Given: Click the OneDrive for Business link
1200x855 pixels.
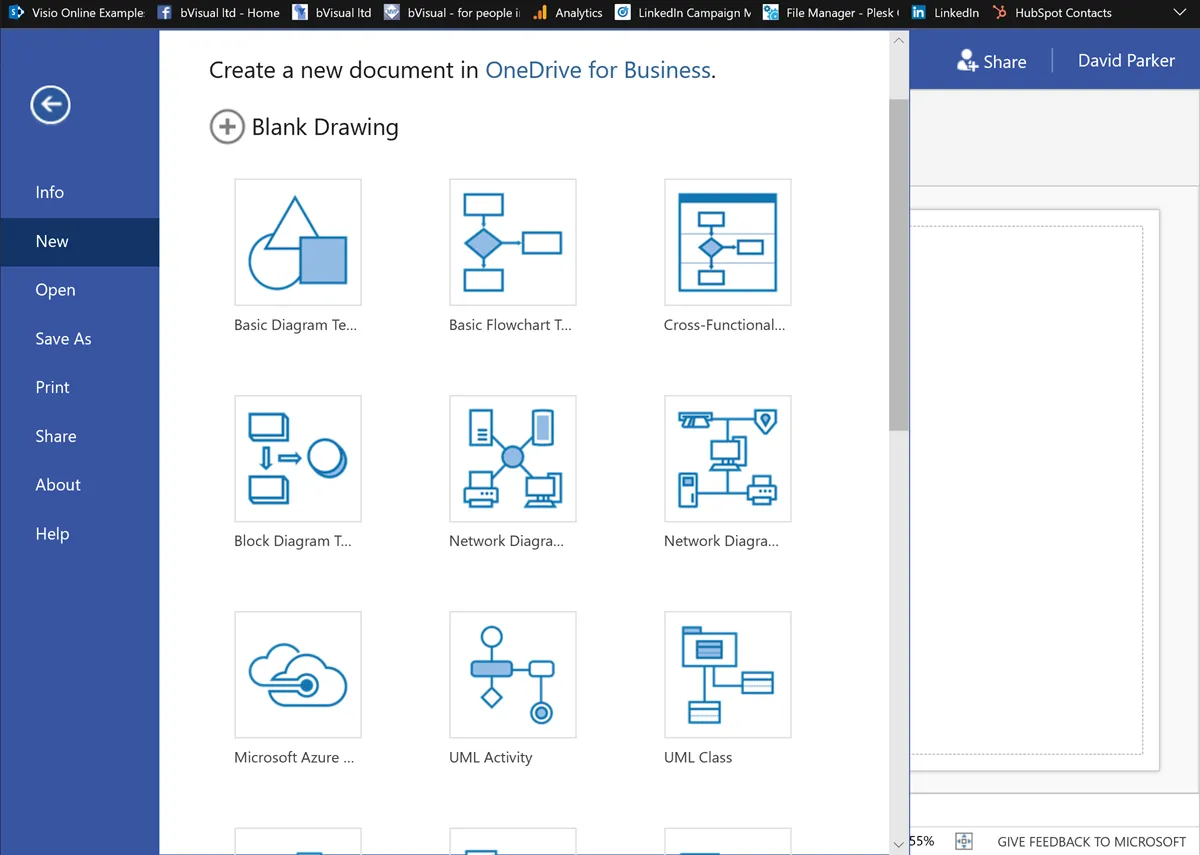Looking at the screenshot, I should click(598, 70).
